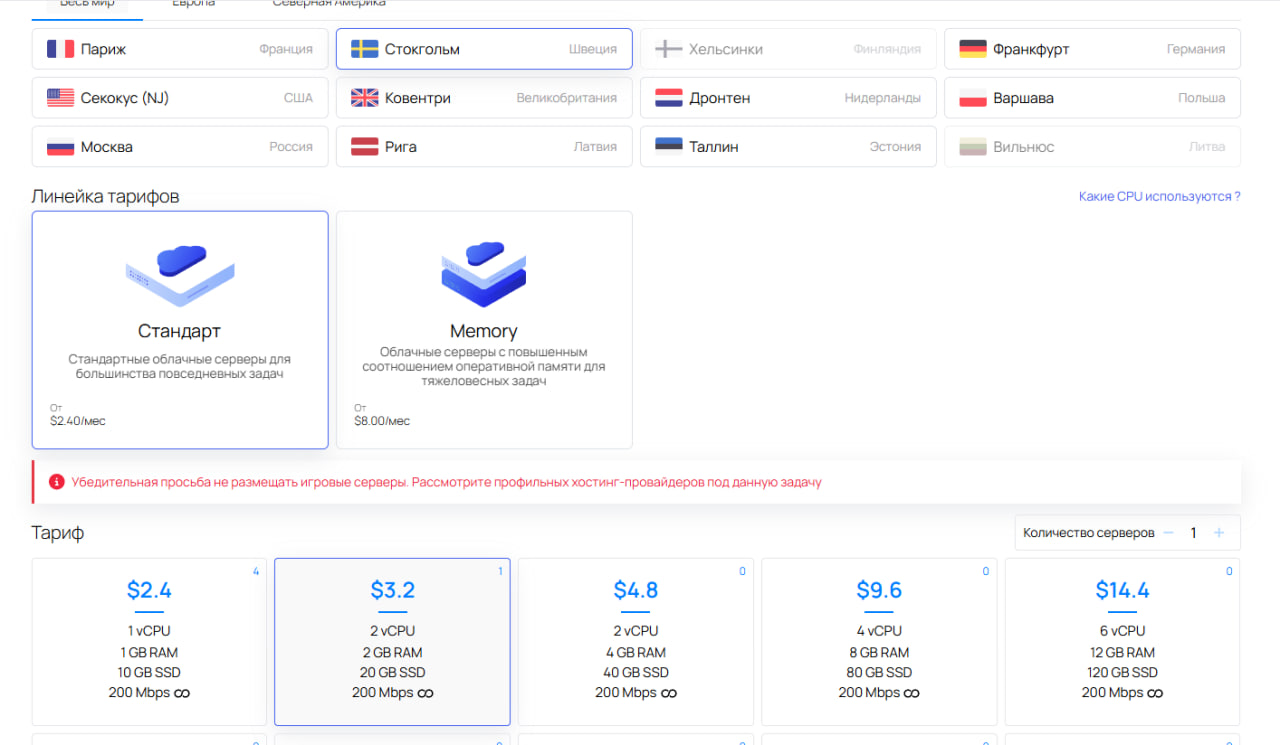Click the Estonia flag icon for Таллин
Image resolution: width=1280 pixels, height=745 pixels.
[x=669, y=147]
